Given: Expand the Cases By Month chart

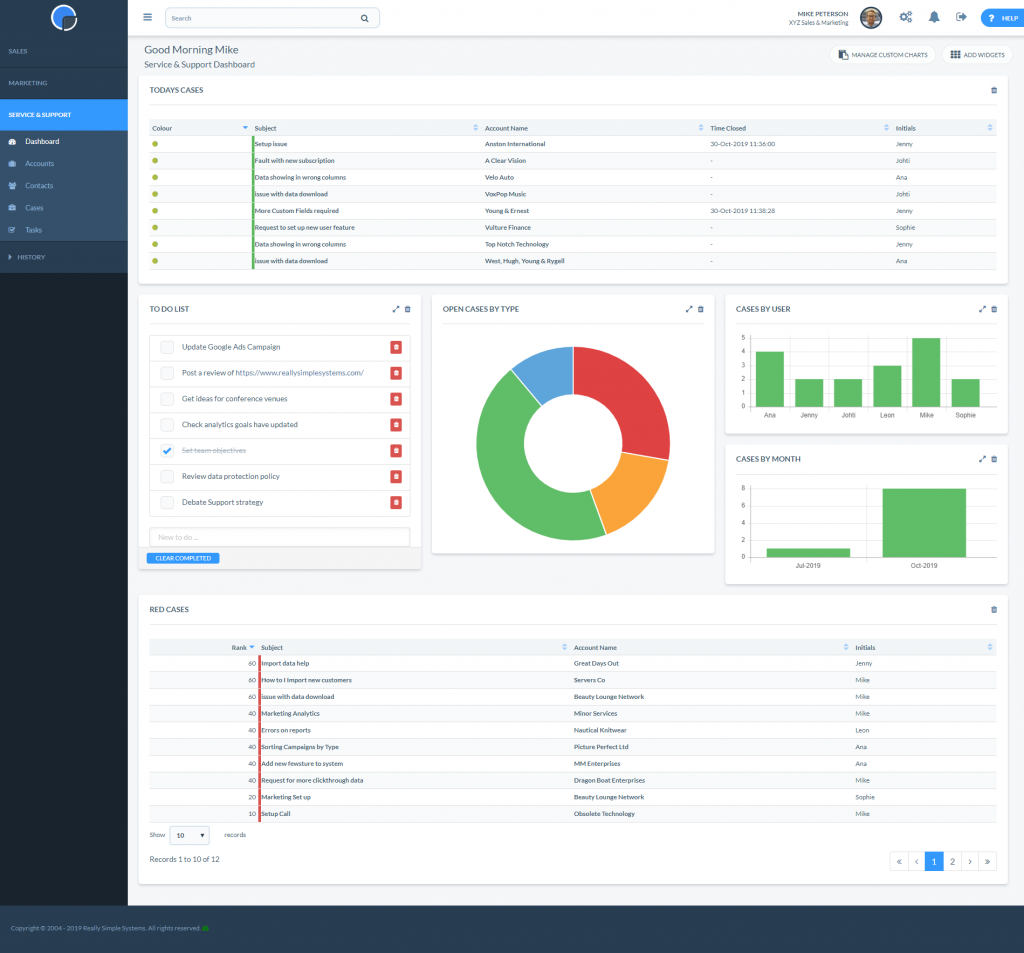Looking at the screenshot, I should pyautogui.click(x=982, y=459).
